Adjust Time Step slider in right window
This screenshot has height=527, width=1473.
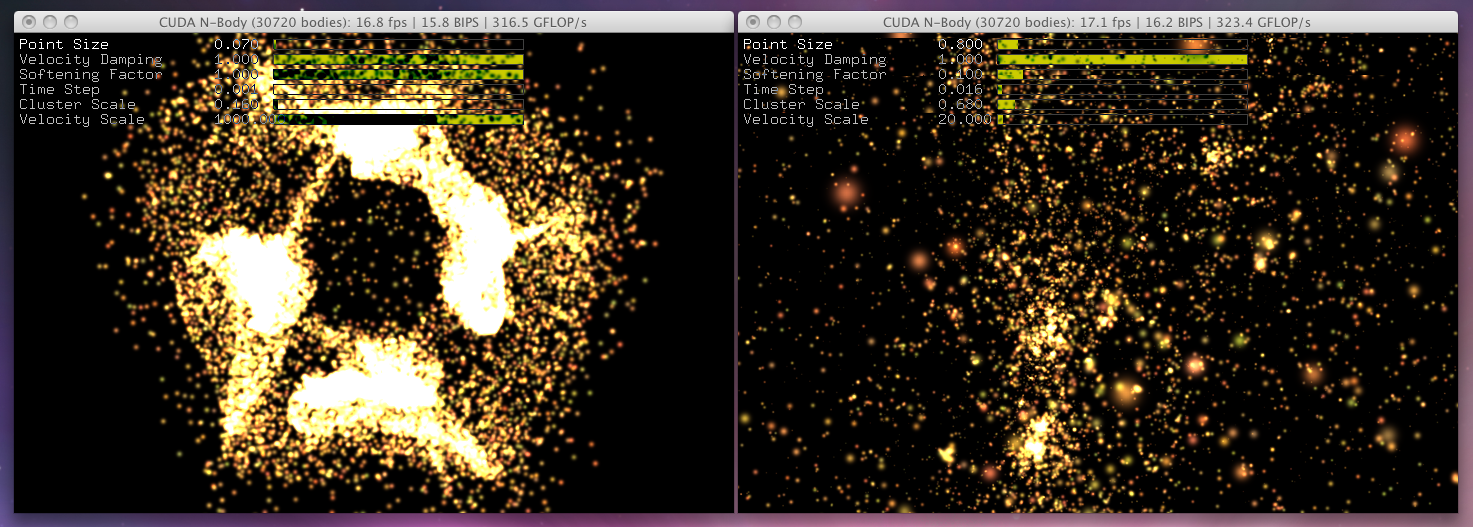(1123, 90)
